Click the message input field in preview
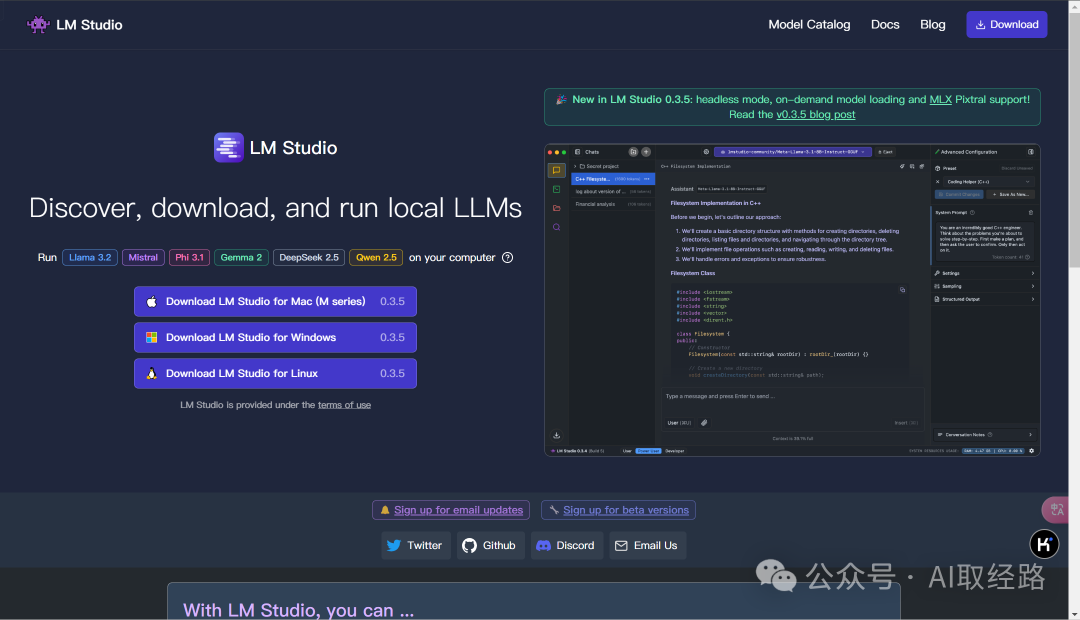 792,397
